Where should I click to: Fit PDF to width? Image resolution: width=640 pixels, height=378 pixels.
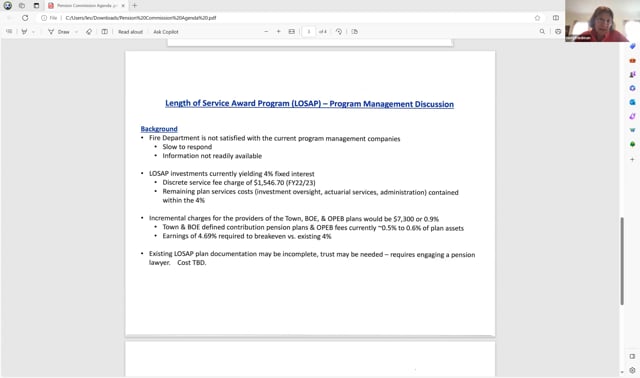(291, 31)
